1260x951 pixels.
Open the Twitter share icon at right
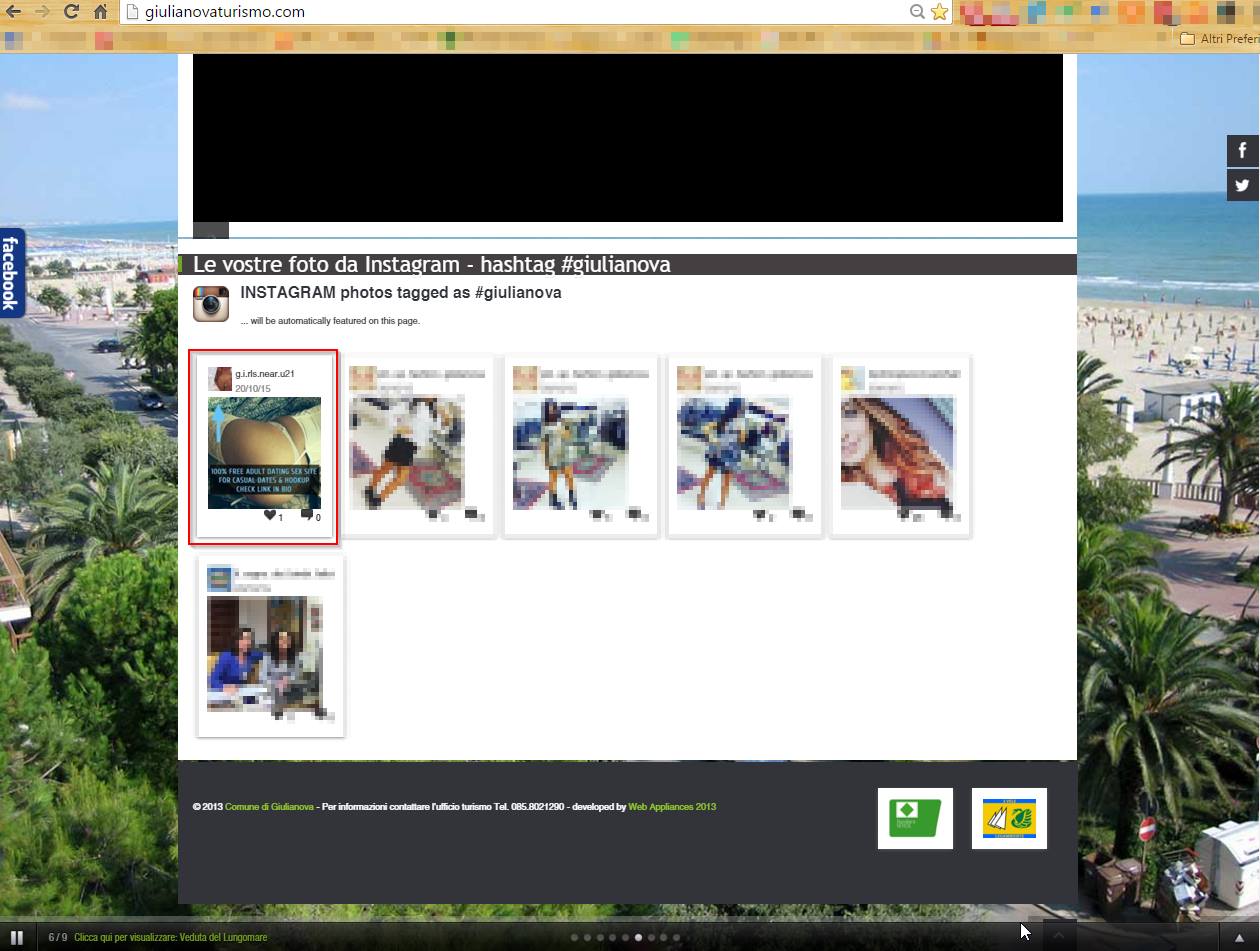pos(1242,185)
